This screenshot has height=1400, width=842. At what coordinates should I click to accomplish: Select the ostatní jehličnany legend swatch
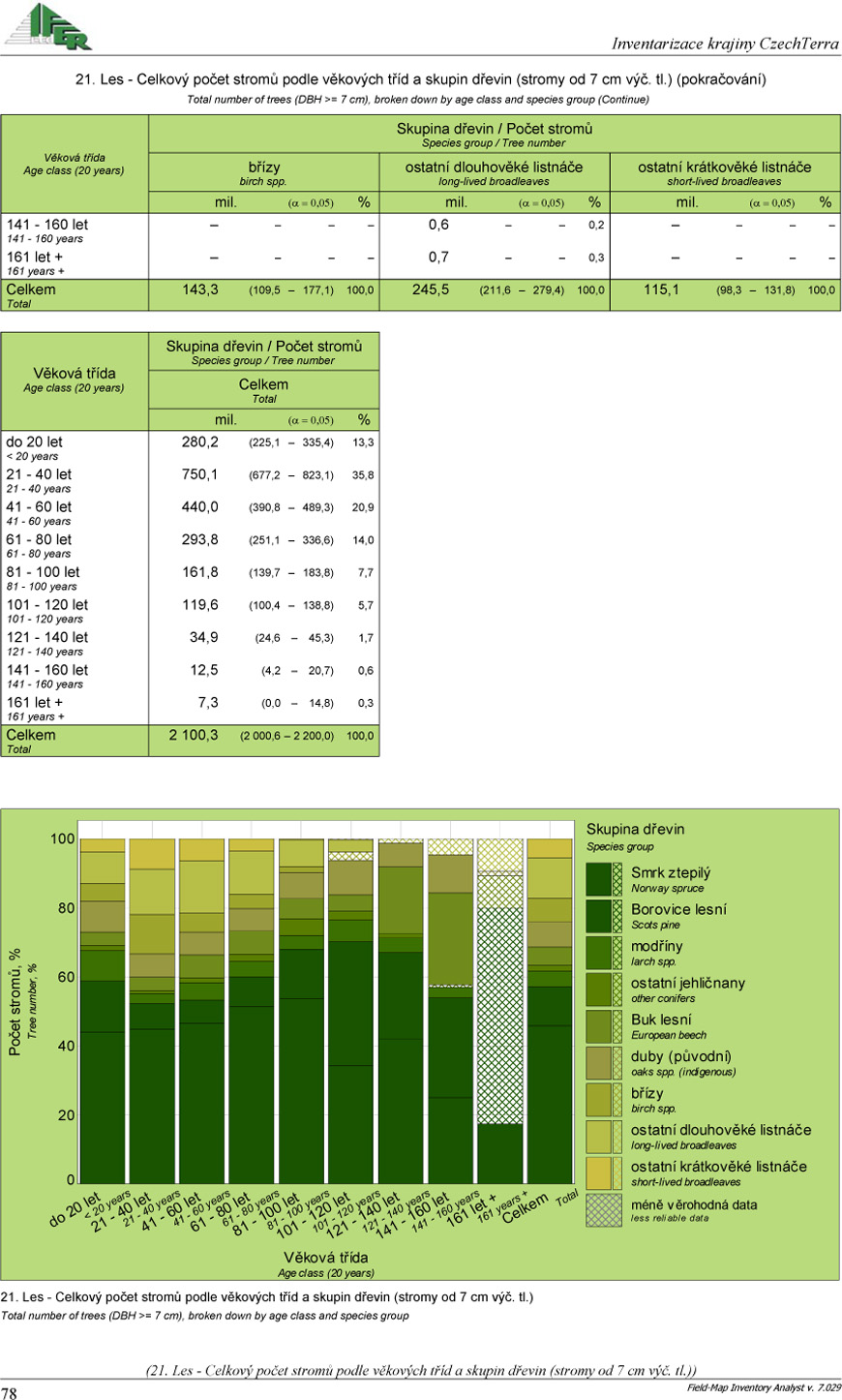click(x=604, y=989)
